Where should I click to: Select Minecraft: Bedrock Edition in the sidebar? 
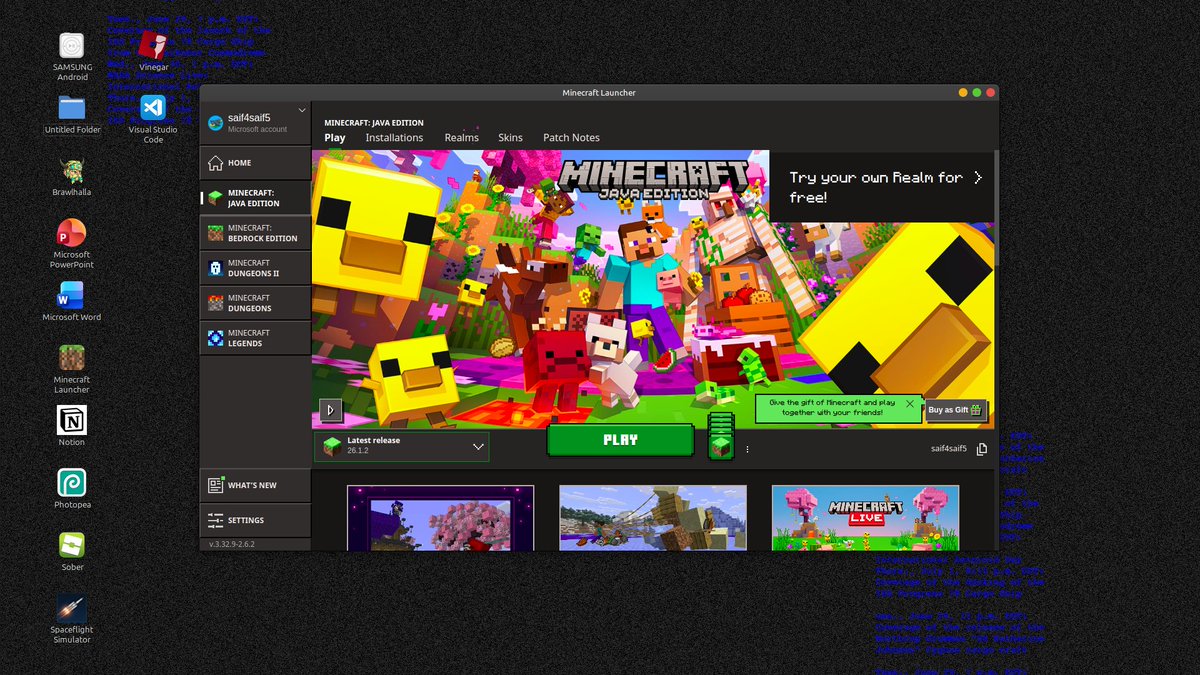tap(255, 233)
